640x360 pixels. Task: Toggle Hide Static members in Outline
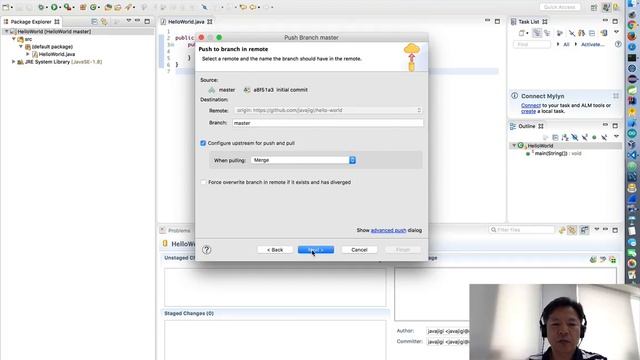click(x=584, y=137)
